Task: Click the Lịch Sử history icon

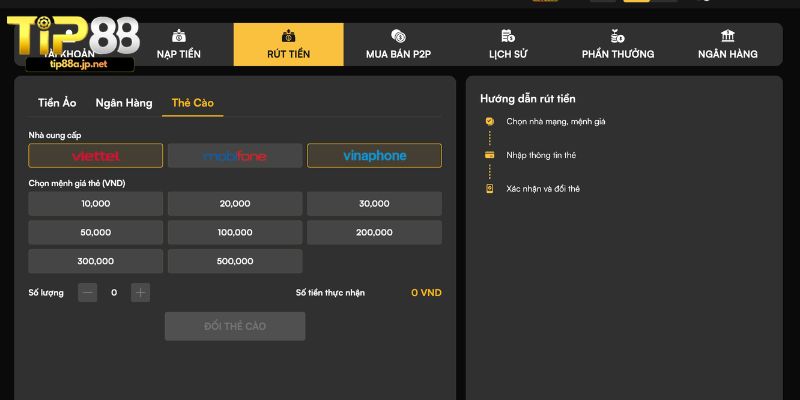Action: (508, 36)
